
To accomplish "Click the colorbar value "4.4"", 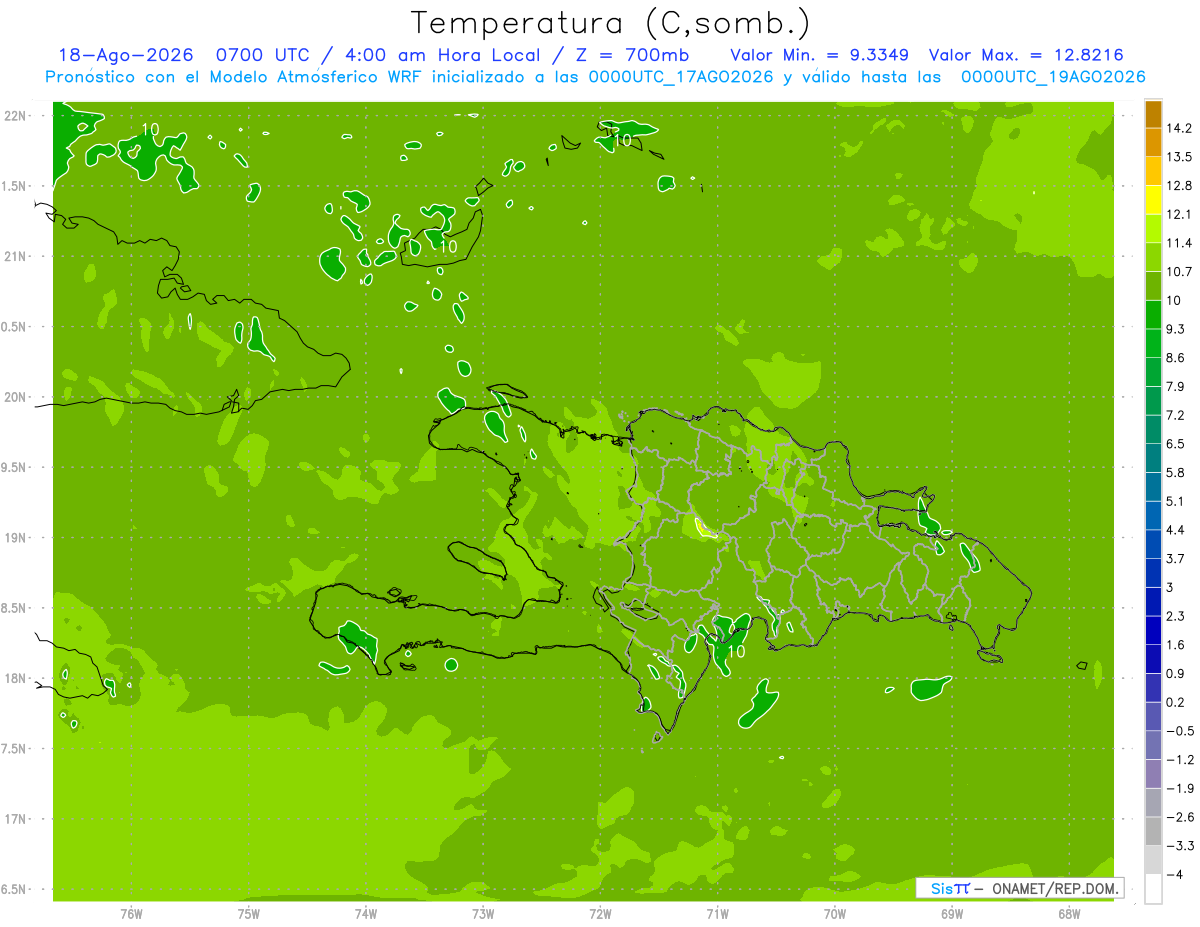I will pos(1176,530).
